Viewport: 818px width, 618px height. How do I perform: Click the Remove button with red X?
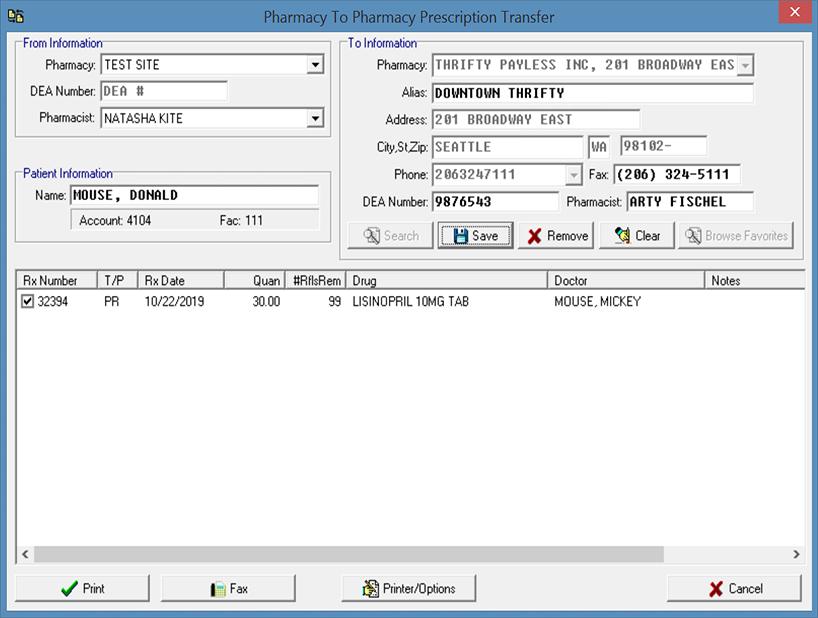pos(556,236)
